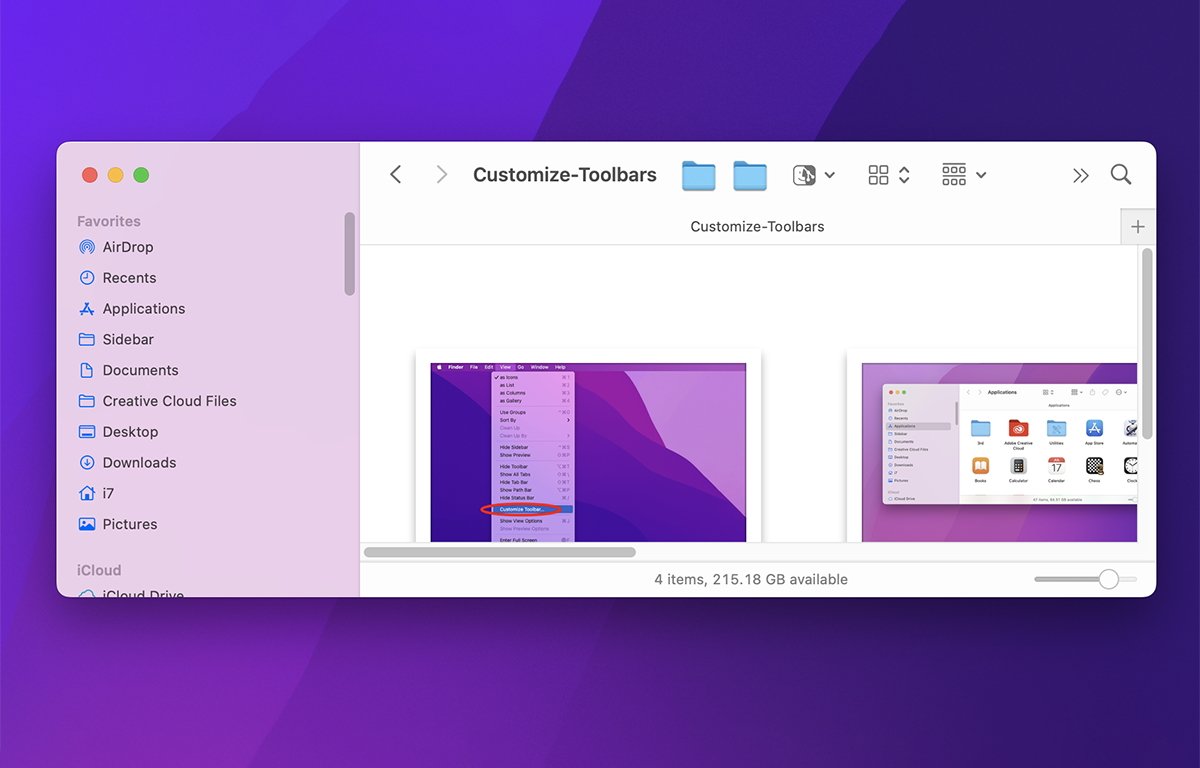The image size is (1200, 768).
Task: Open AirDrop in the sidebar
Action: point(127,247)
